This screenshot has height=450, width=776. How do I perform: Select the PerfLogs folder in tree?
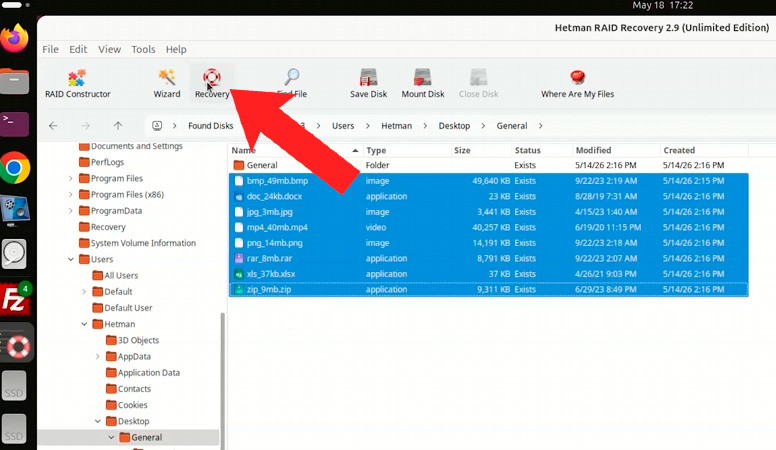101,162
